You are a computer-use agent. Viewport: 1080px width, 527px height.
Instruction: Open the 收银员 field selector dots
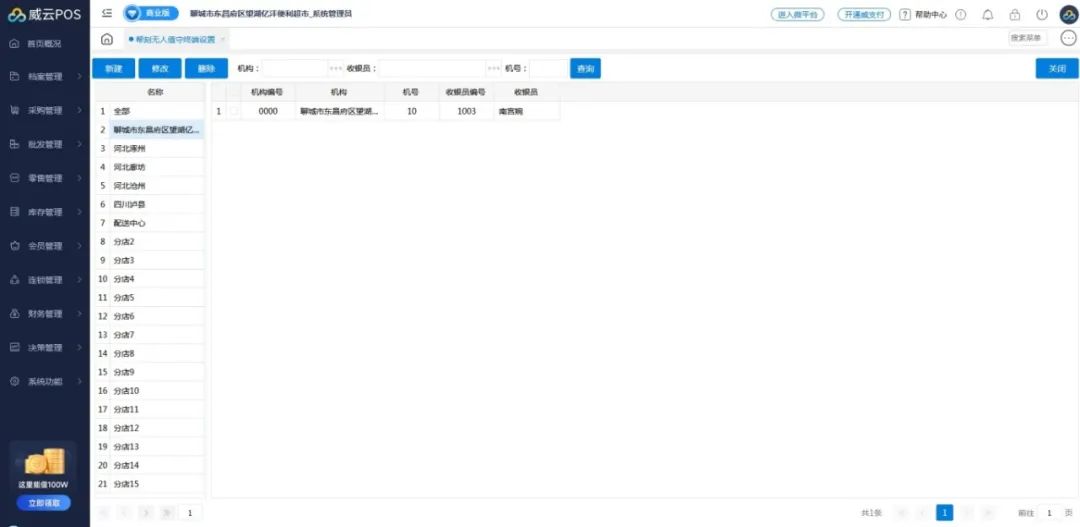coord(493,69)
